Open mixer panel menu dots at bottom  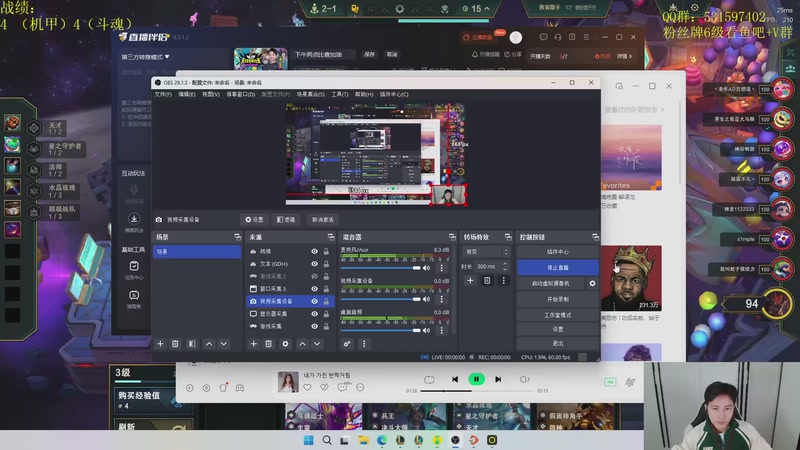click(x=364, y=344)
